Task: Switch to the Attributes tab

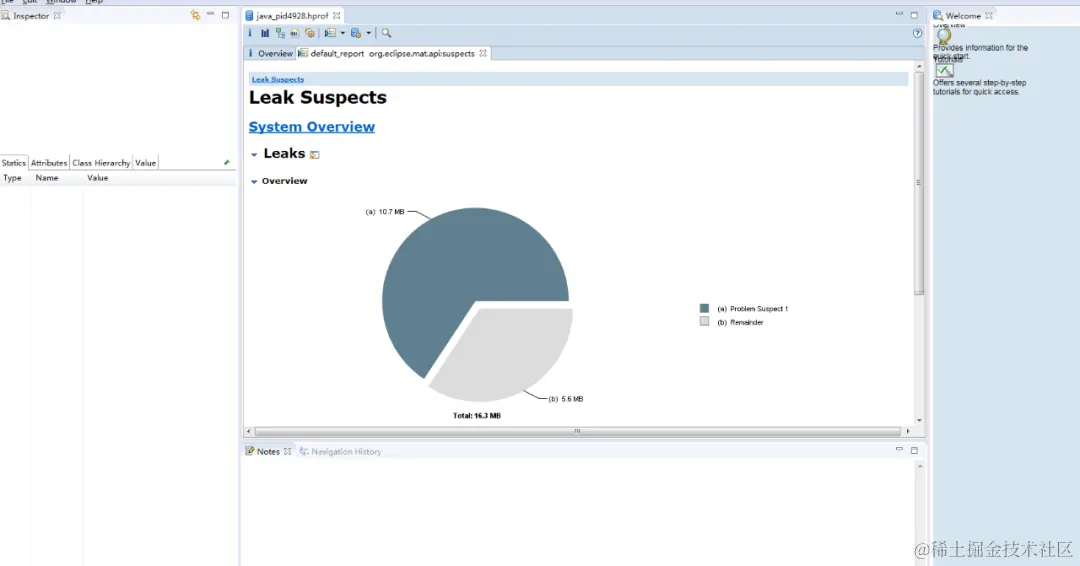Action: pyautogui.click(x=49, y=163)
